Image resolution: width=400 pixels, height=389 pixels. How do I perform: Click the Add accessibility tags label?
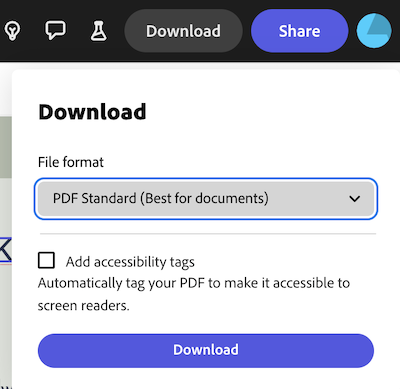pyautogui.click(x=130, y=262)
